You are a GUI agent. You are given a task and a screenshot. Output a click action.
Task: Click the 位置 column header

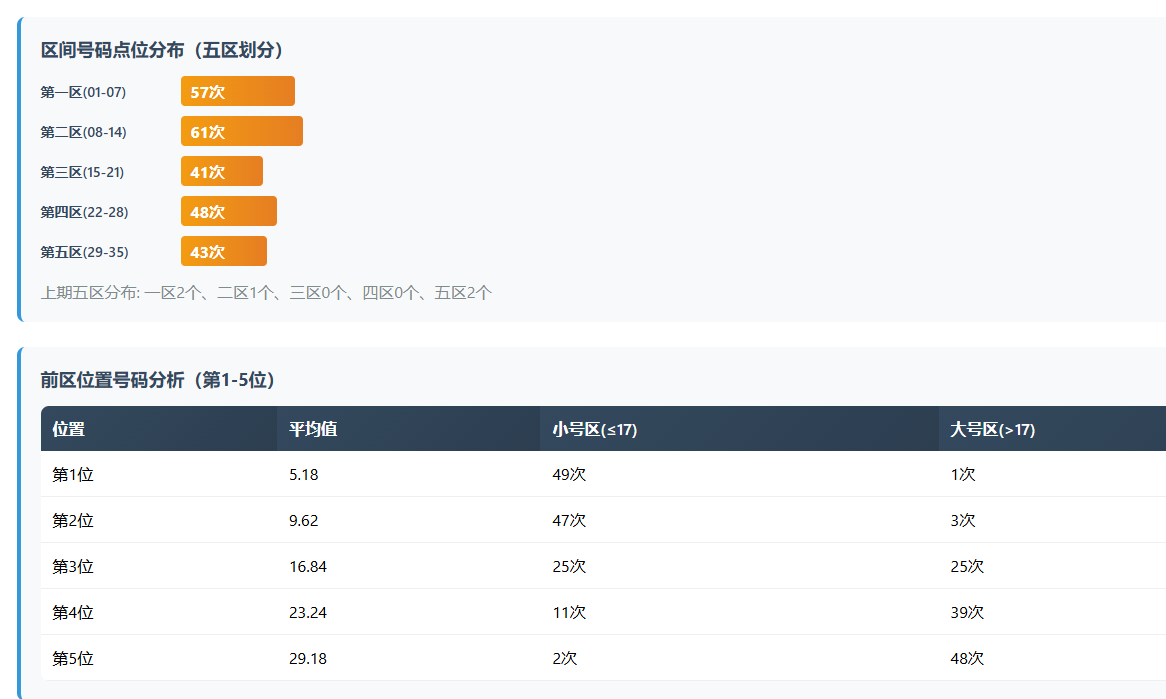click(69, 429)
